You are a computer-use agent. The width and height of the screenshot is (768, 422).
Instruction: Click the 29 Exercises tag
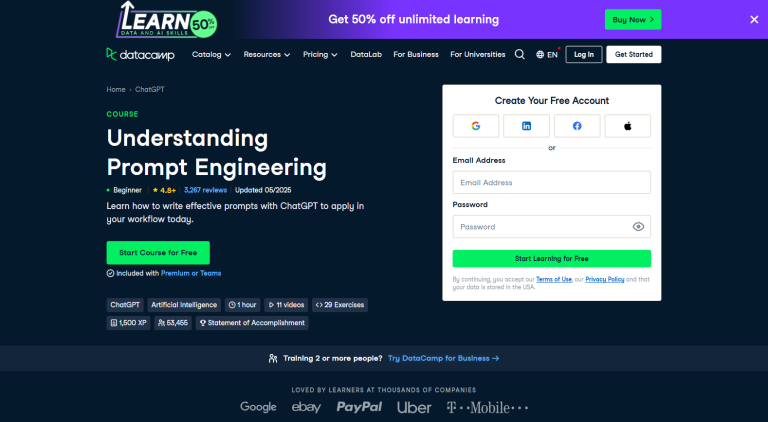(340, 305)
